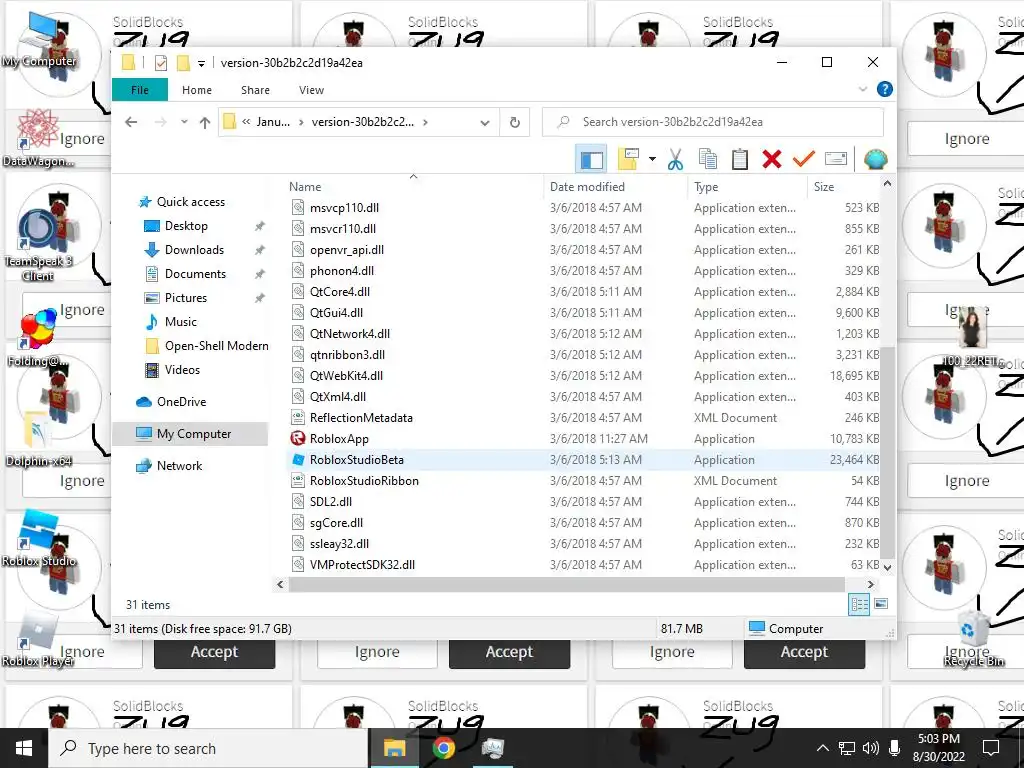Click the Email envelope toolbar icon
Screen dimensions: 1024x768
[835, 159]
